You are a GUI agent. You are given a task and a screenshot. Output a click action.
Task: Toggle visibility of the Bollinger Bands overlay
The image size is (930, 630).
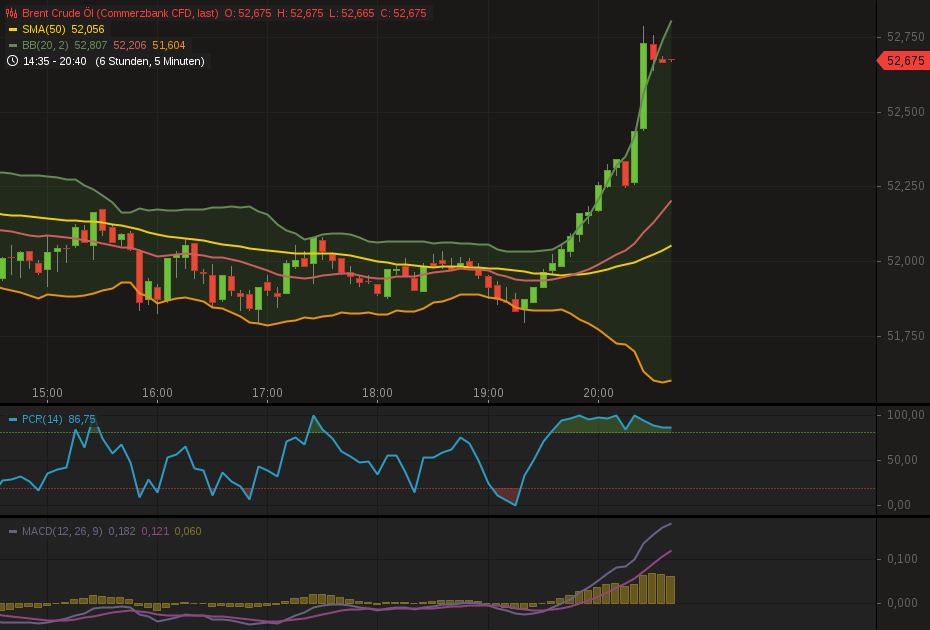(x=12, y=45)
